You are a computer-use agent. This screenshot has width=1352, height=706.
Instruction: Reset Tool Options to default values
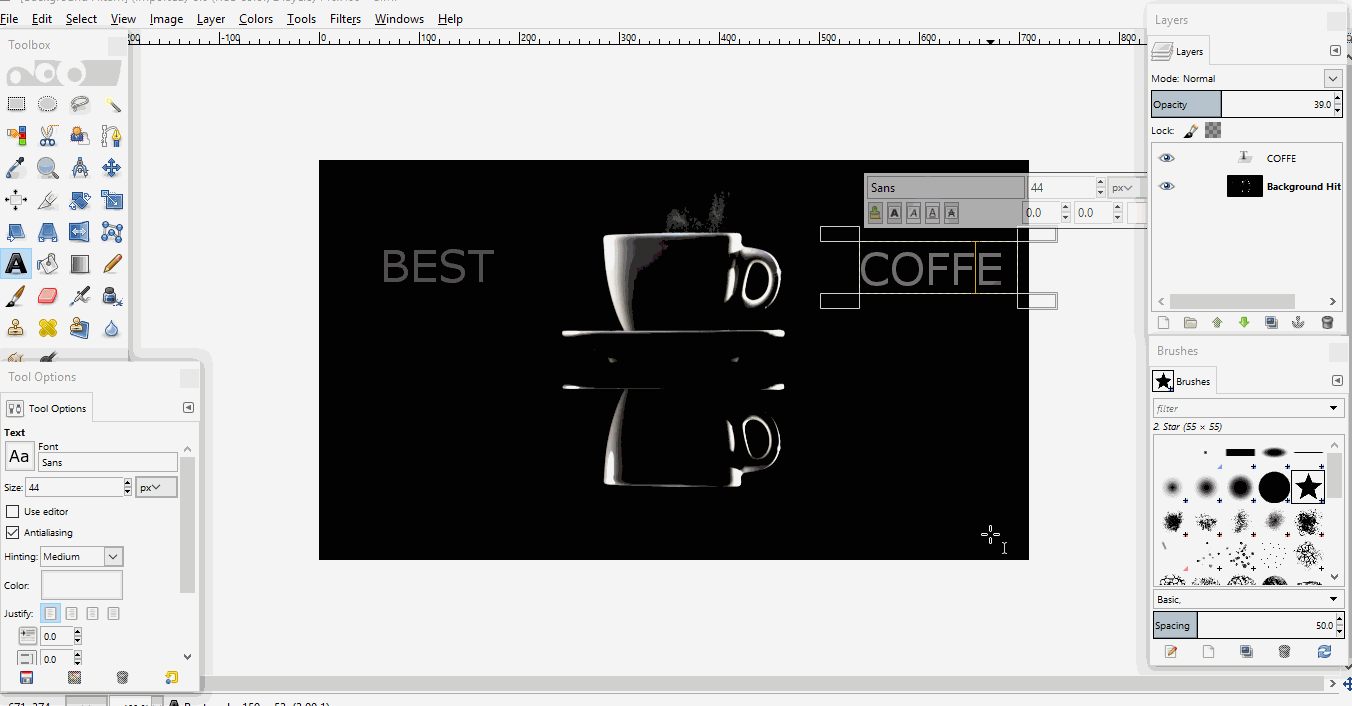point(171,677)
